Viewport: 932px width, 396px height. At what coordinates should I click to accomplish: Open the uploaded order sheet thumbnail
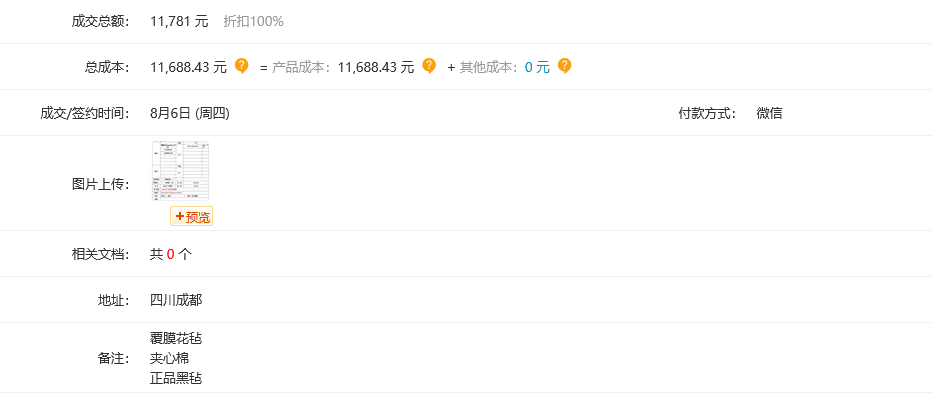(x=181, y=171)
